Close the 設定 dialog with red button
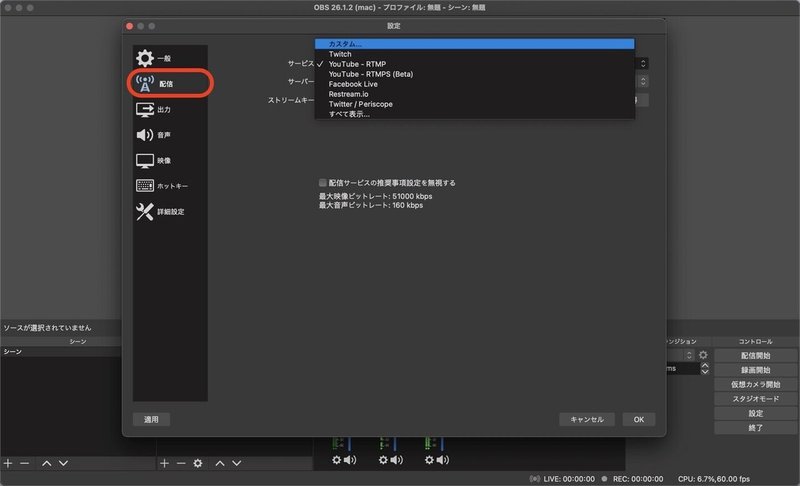Viewport: 800px width, 486px height. tap(130, 26)
